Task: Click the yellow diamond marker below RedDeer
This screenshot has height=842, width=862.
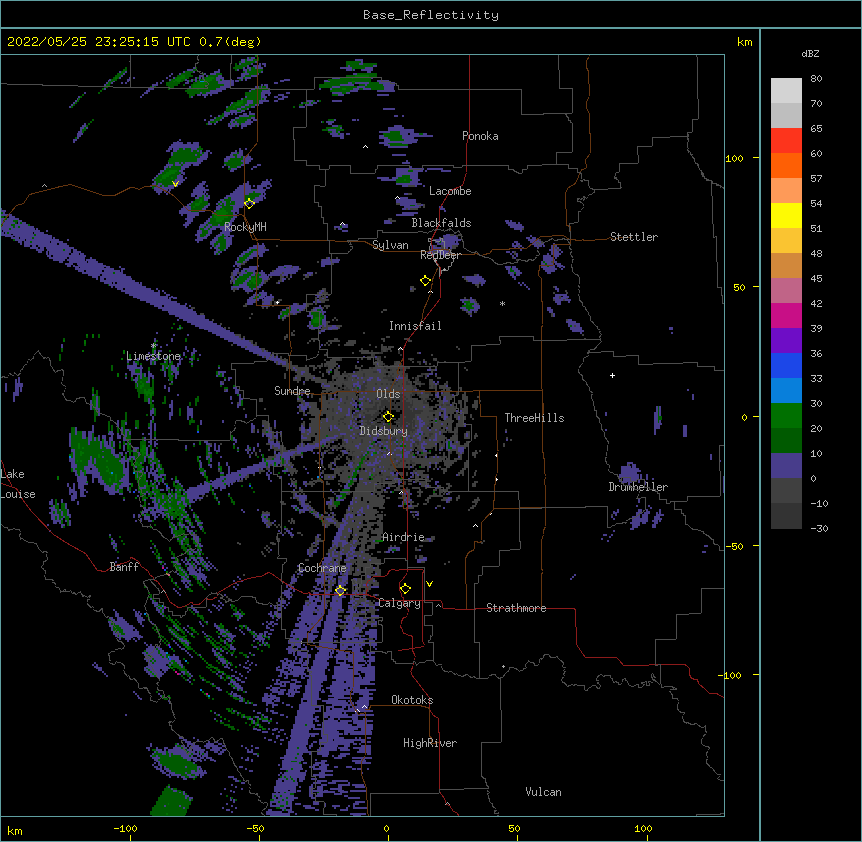Action: 426,281
